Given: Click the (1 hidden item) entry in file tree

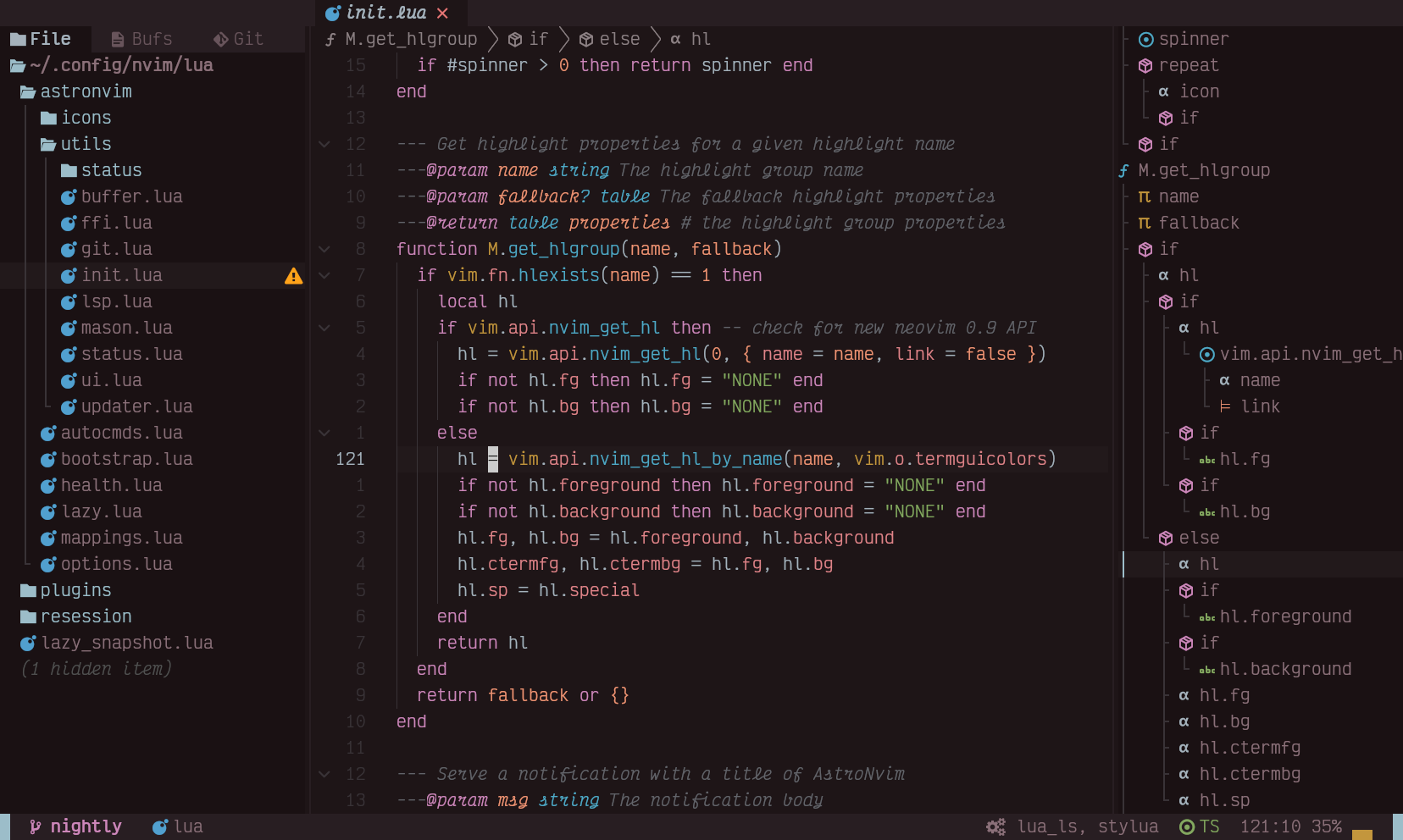Looking at the screenshot, I should tap(97, 668).
